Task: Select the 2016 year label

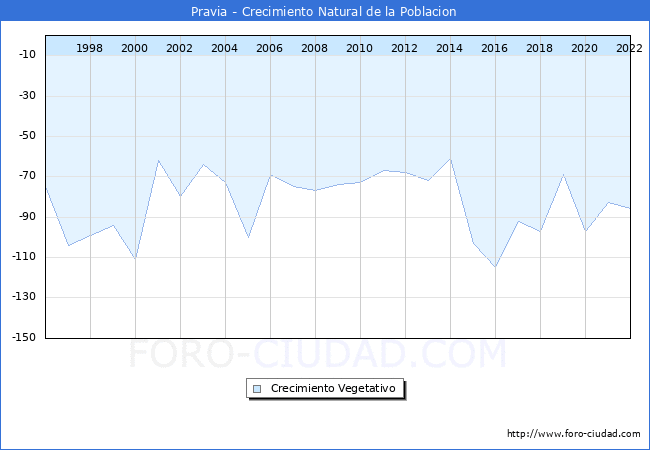Action: click(x=494, y=48)
